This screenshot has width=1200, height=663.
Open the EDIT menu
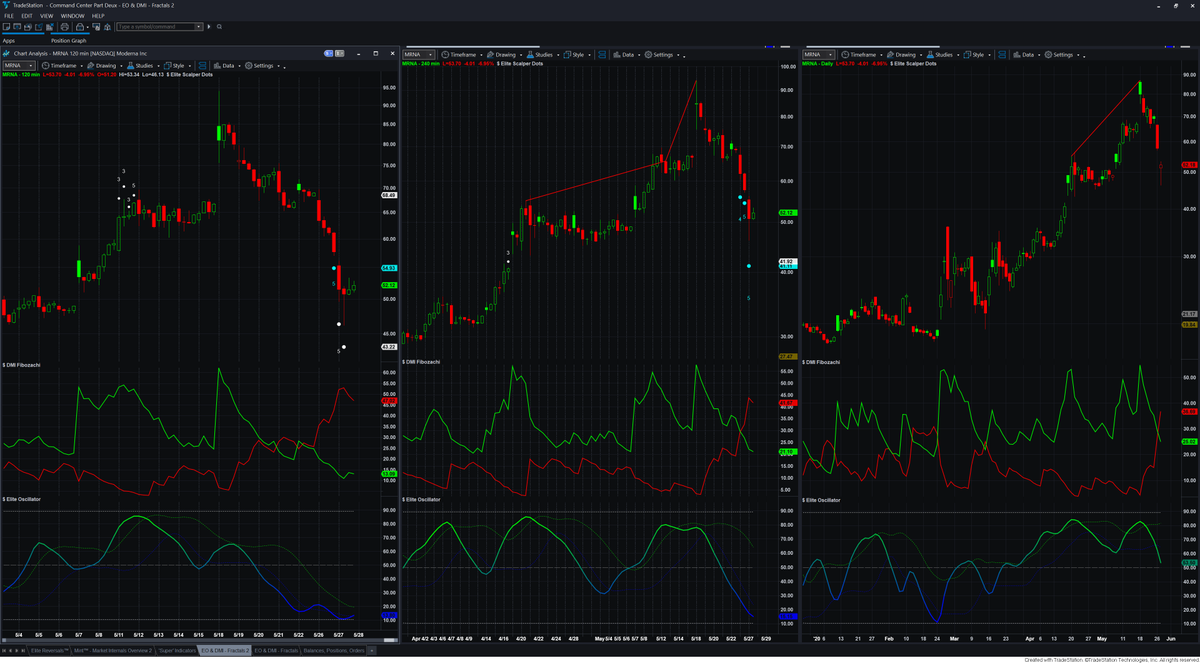click(x=27, y=16)
